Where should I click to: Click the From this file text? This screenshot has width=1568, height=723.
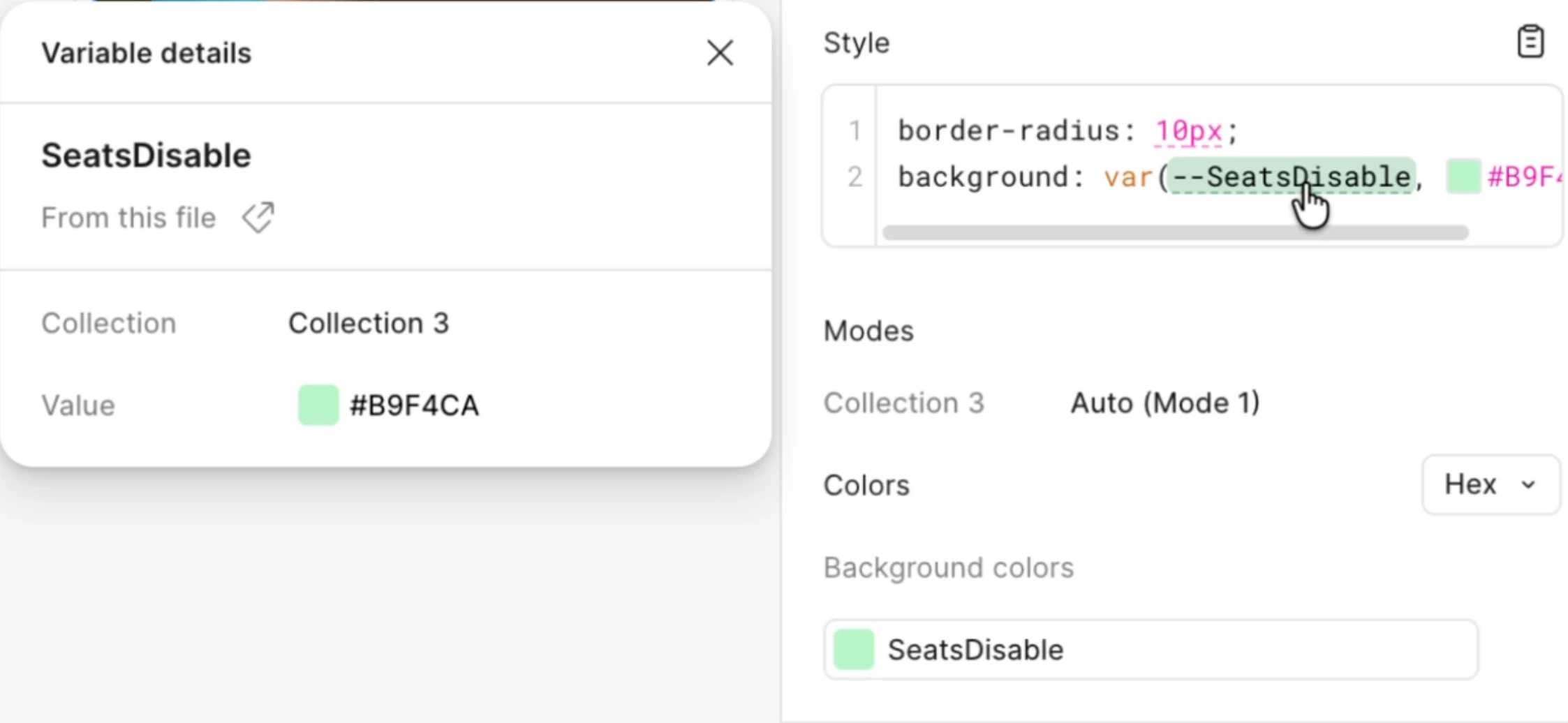click(x=128, y=218)
